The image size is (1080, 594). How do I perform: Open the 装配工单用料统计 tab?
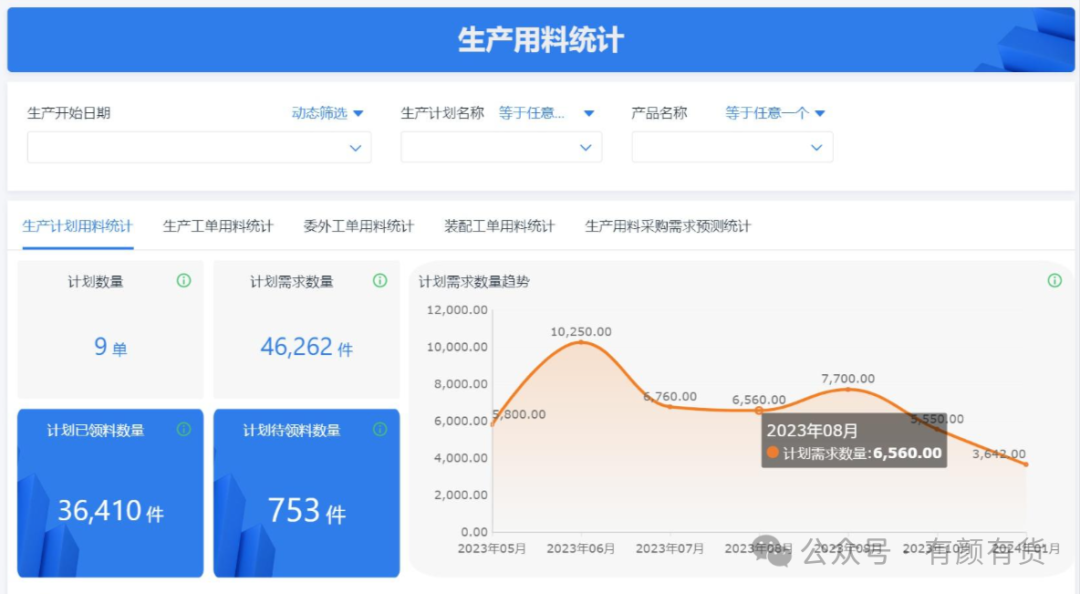(x=499, y=226)
